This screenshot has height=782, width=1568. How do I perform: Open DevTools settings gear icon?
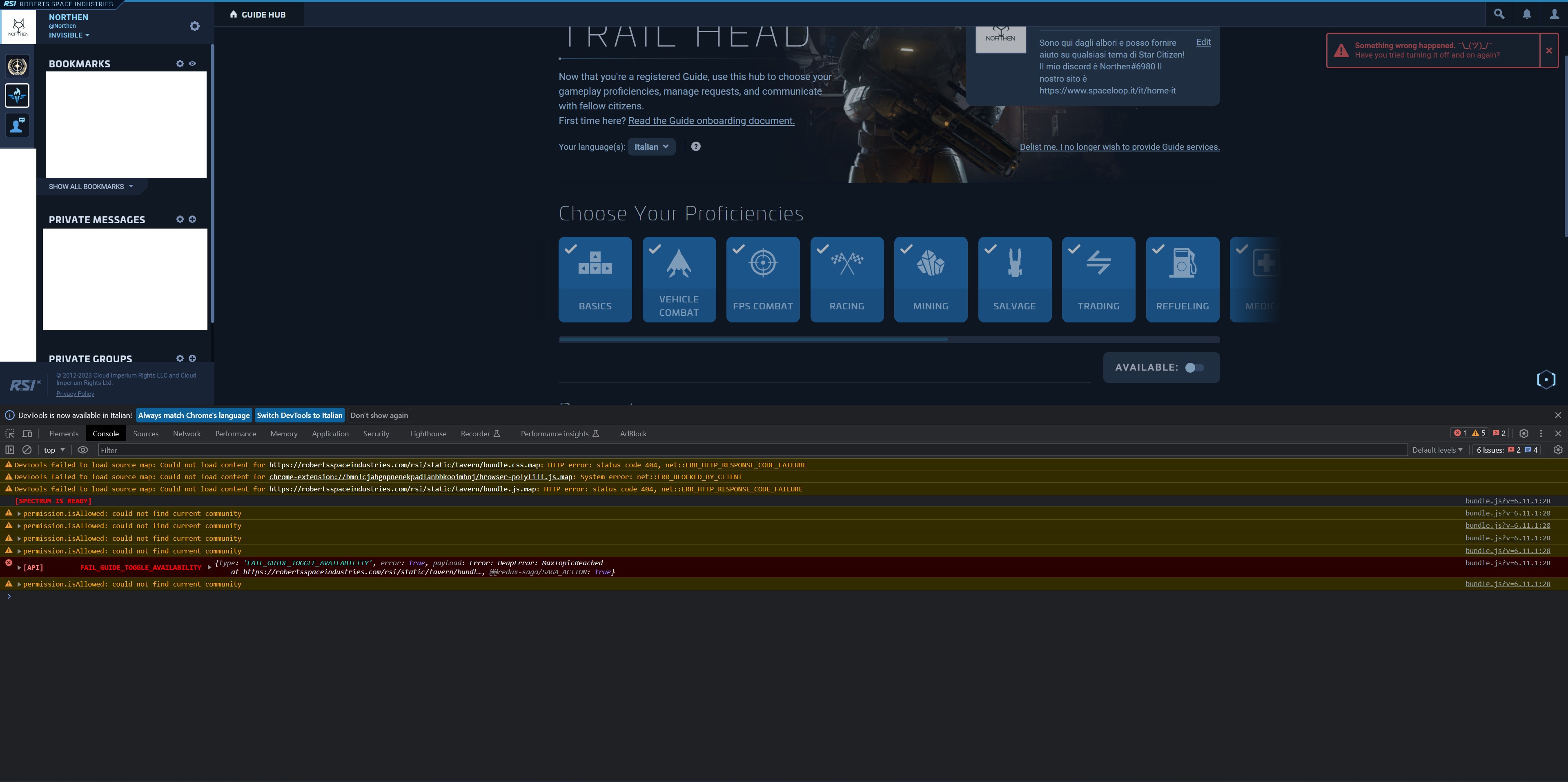click(1523, 433)
